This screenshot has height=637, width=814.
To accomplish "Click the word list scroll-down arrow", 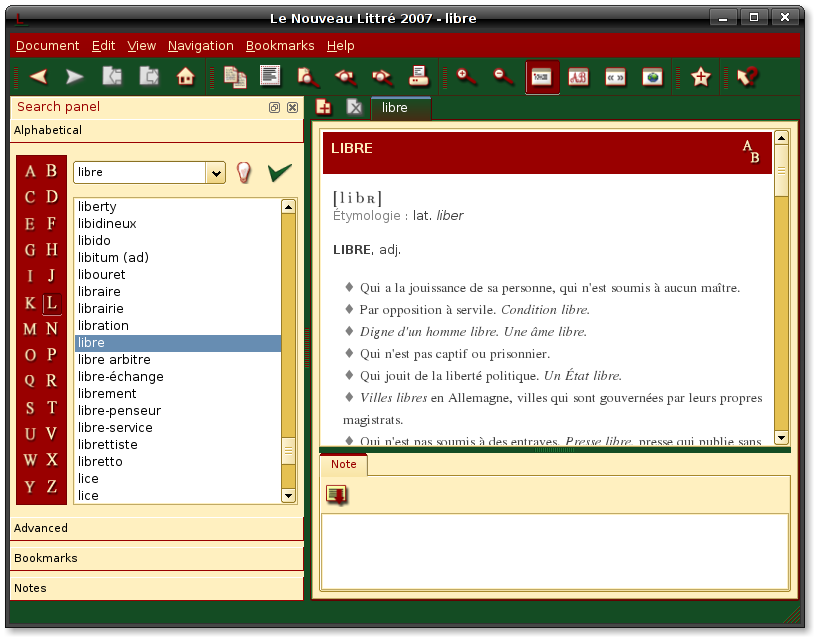I will (288, 496).
